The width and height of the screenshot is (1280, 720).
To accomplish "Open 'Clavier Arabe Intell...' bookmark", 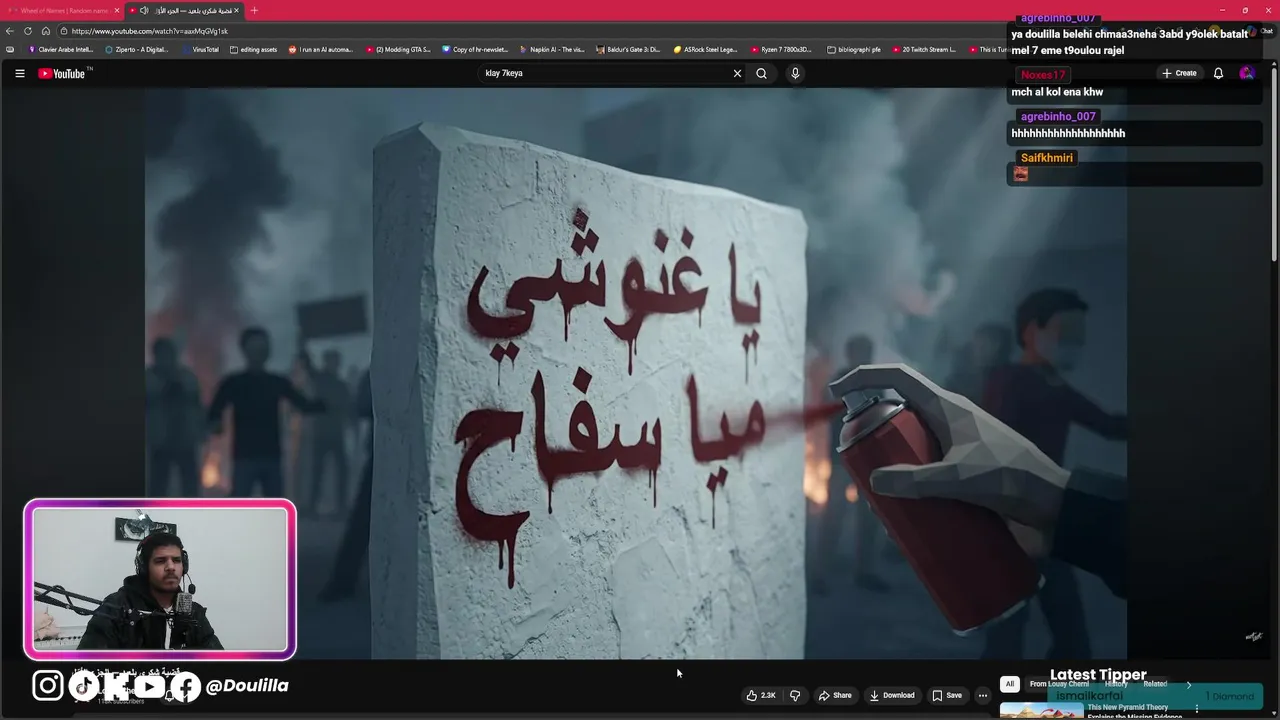I will coord(61,49).
